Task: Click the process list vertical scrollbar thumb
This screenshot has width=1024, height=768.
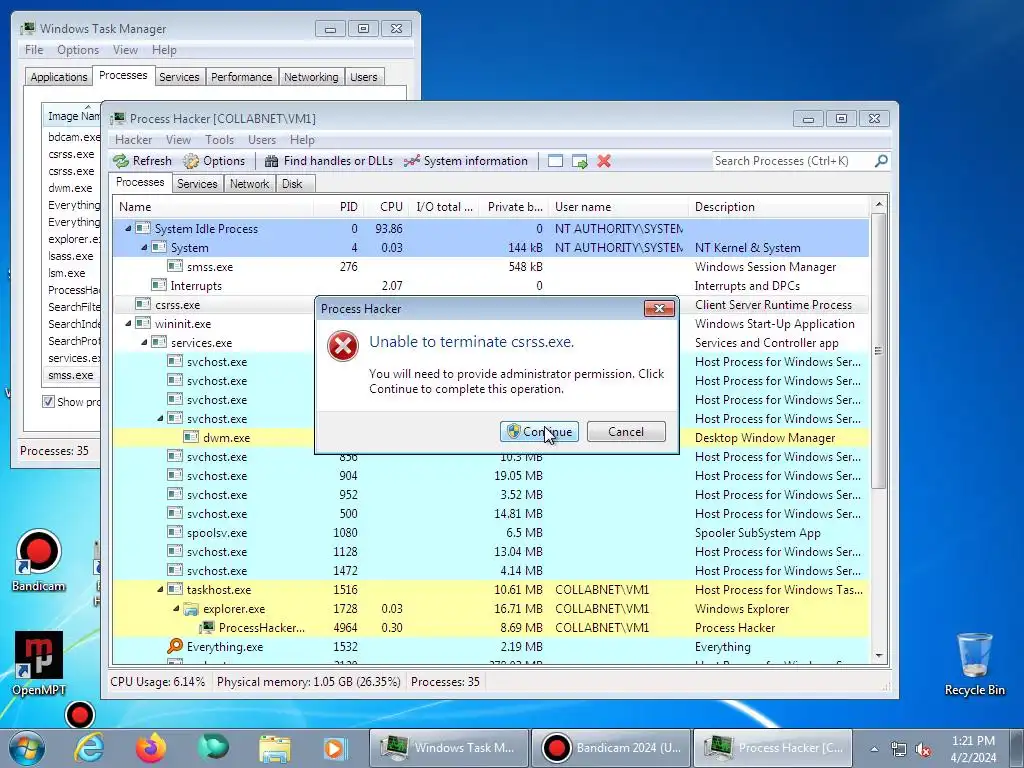Action: [x=879, y=351]
